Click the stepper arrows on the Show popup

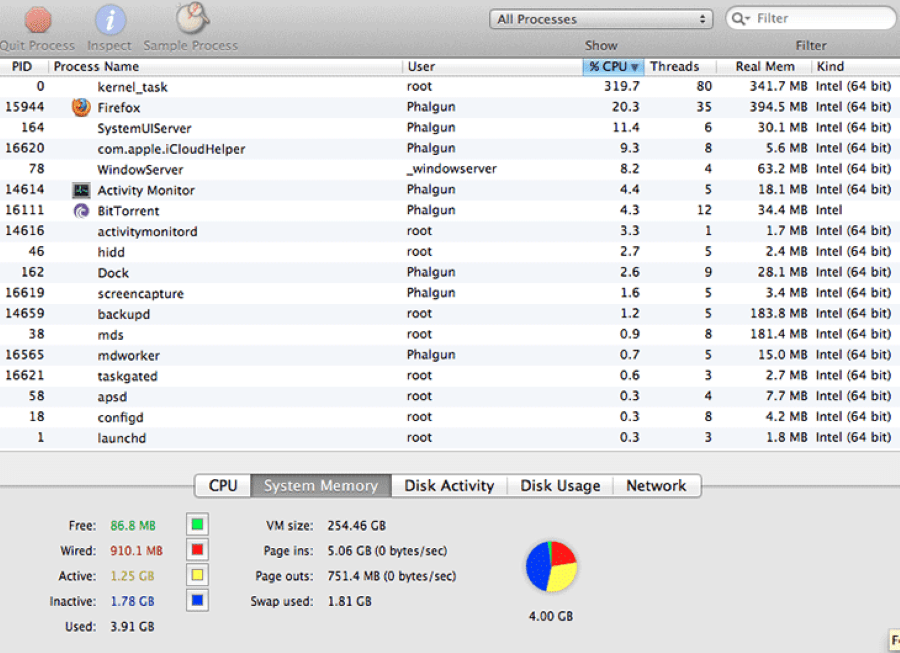pos(705,18)
